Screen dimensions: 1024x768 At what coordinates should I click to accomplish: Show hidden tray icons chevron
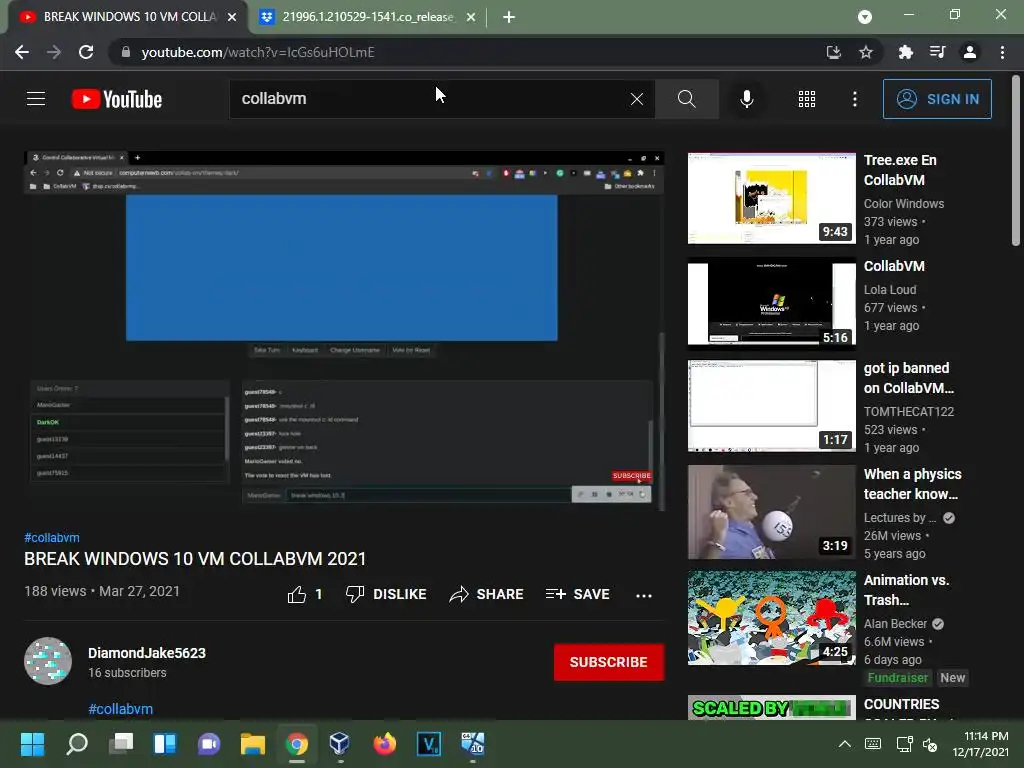point(844,744)
